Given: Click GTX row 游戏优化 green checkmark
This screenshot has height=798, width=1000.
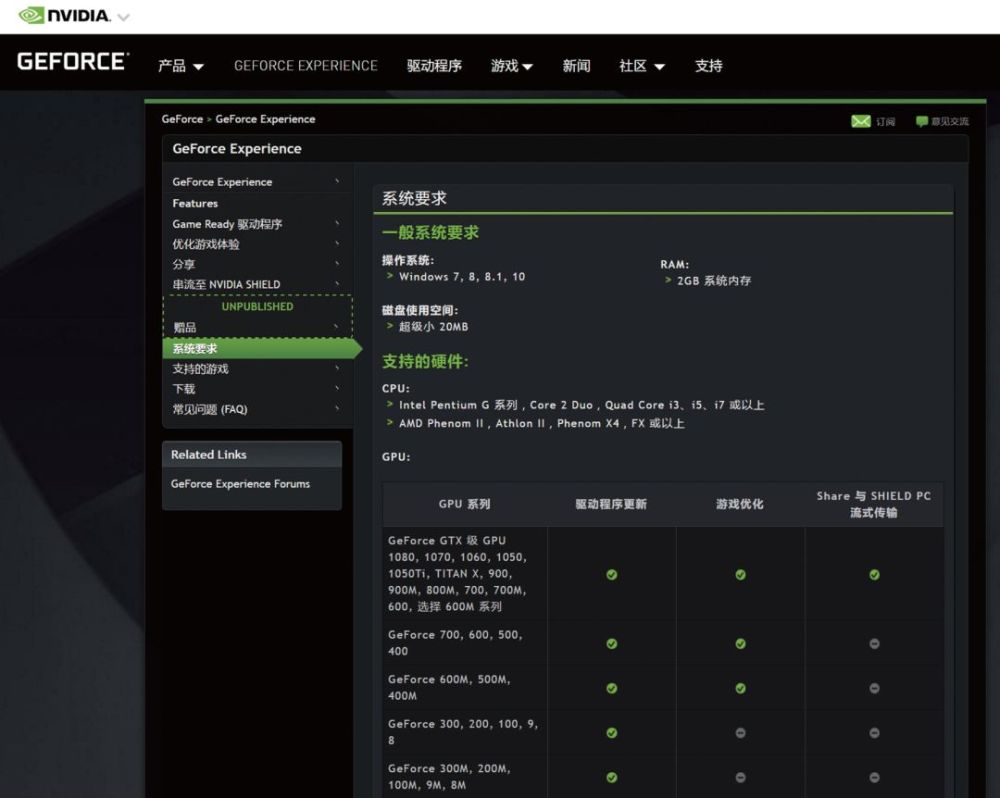Looking at the screenshot, I should coord(740,575).
